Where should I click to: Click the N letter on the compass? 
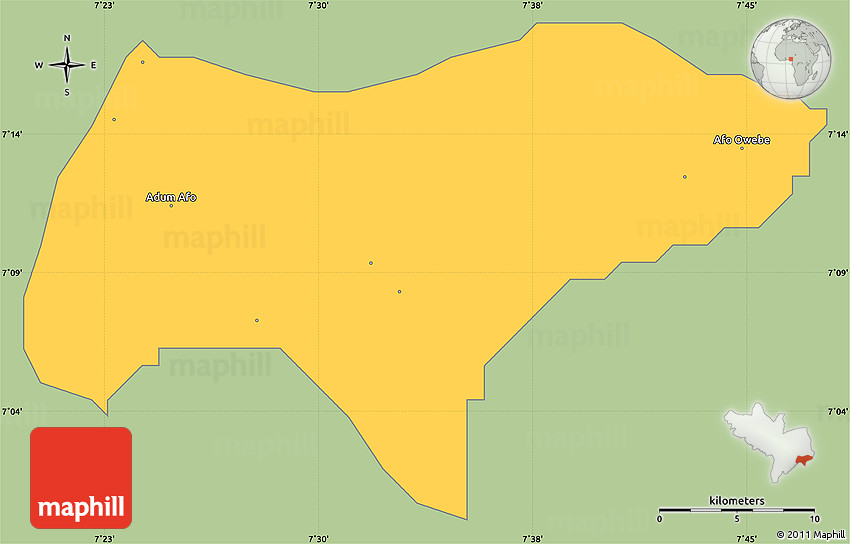coord(67,38)
